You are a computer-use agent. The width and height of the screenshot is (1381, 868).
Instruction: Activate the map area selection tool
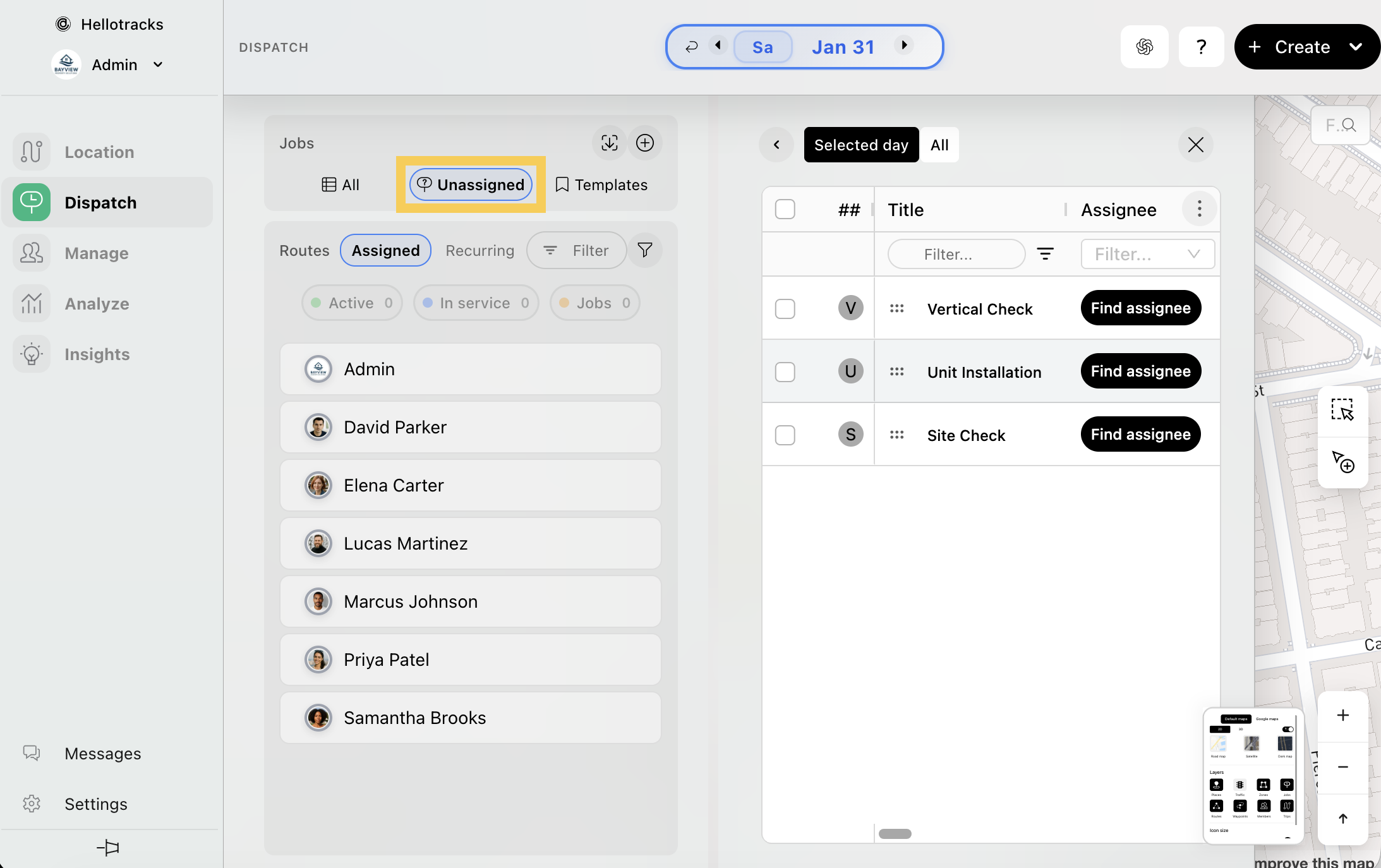pyautogui.click(x=1342, y=409)
